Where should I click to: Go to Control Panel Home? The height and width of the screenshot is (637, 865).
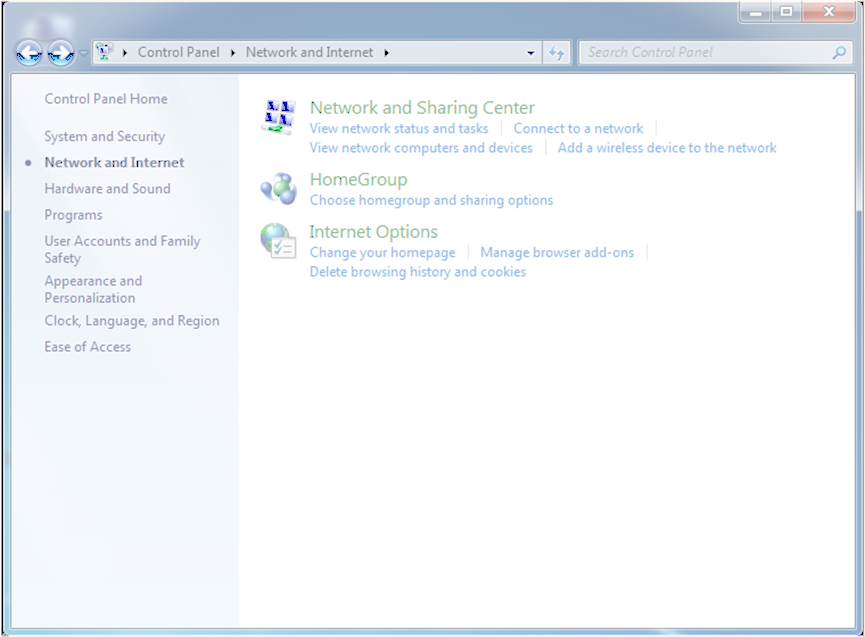106,99
